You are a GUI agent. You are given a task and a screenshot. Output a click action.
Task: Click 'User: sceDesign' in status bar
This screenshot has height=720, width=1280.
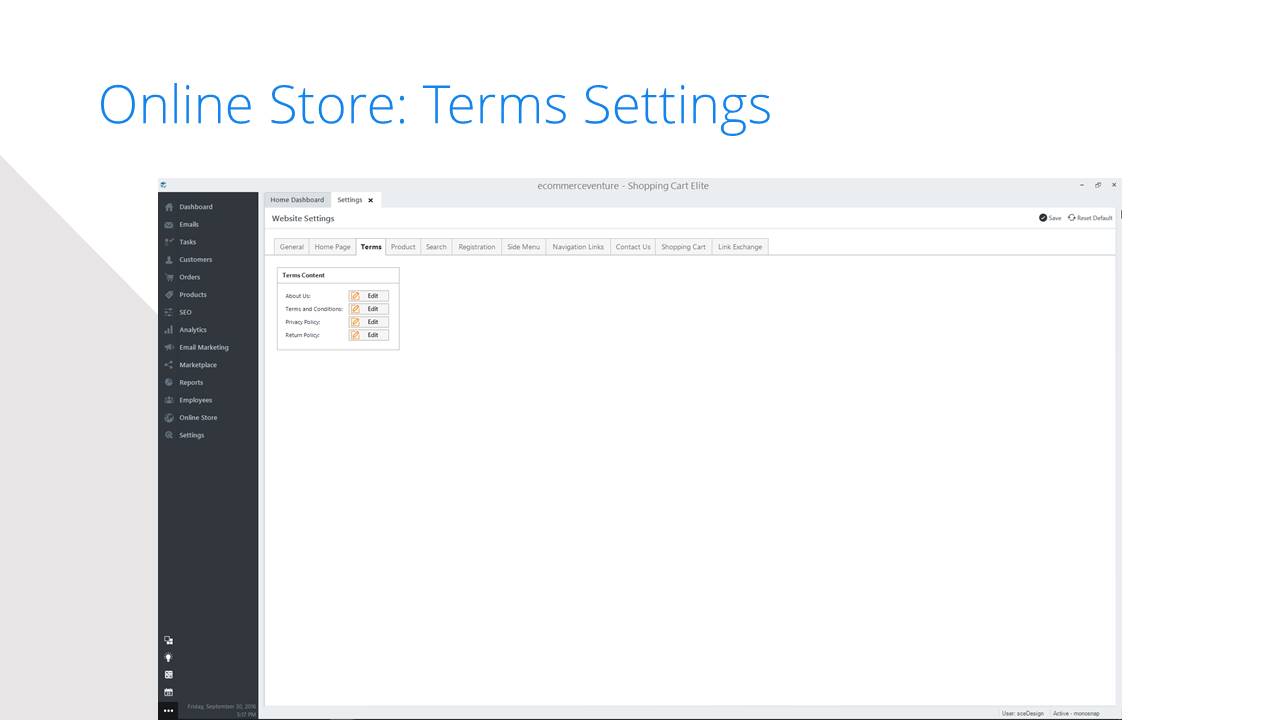point(1023,713)
